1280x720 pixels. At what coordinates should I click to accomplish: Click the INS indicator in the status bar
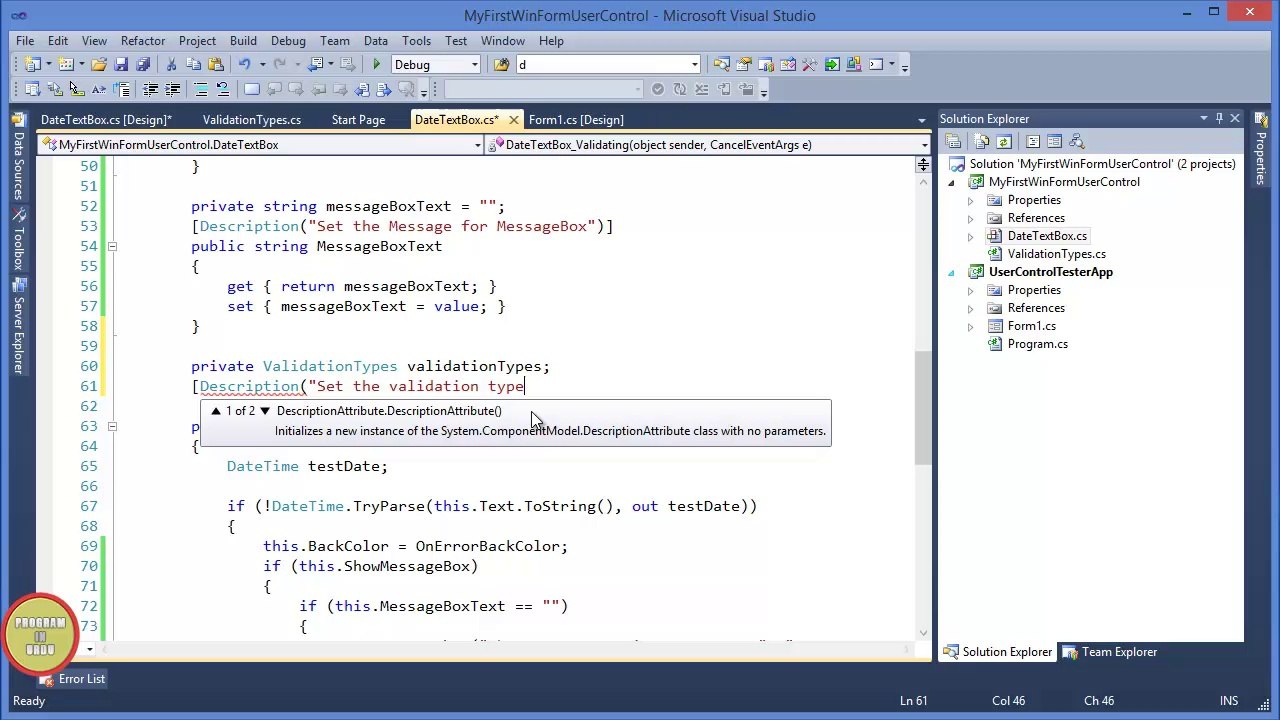point(1228,701)
